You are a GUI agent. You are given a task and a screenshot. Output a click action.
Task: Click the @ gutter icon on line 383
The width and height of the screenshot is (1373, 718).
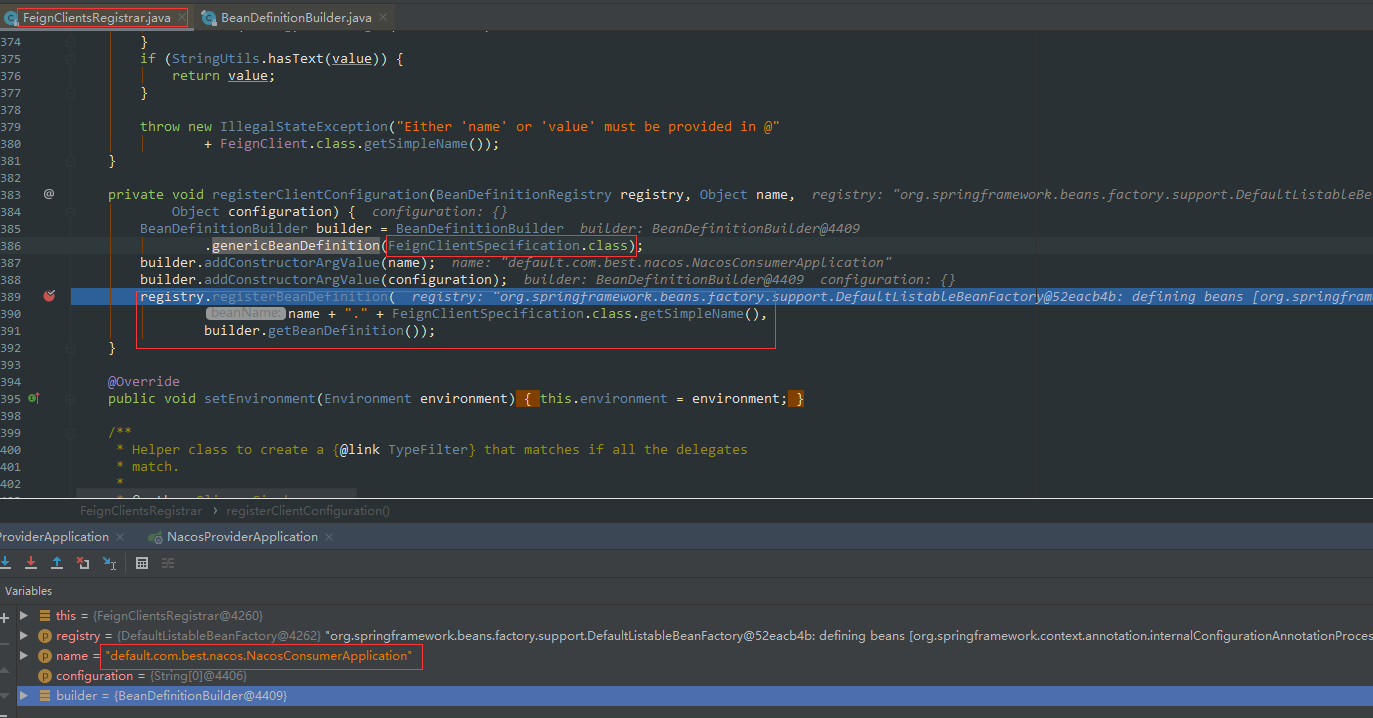(x=48, y=194)
